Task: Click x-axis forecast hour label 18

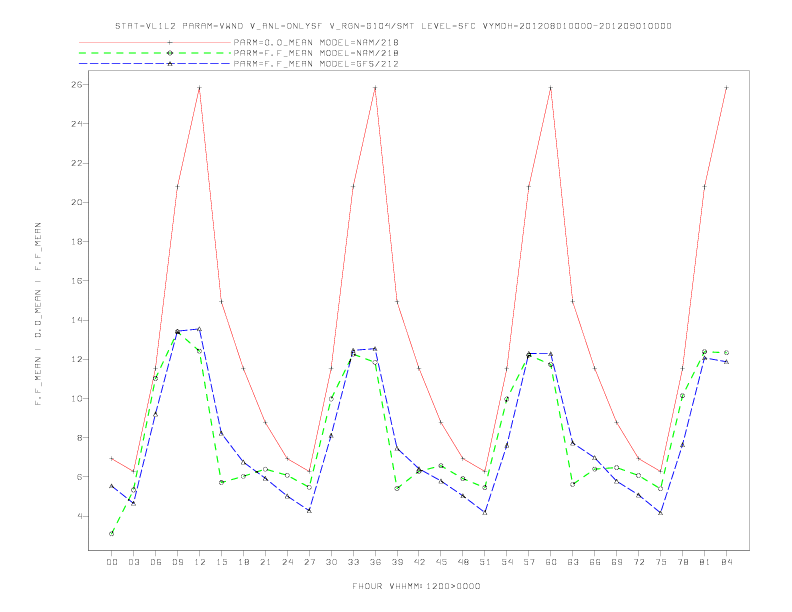Action: 243,562
